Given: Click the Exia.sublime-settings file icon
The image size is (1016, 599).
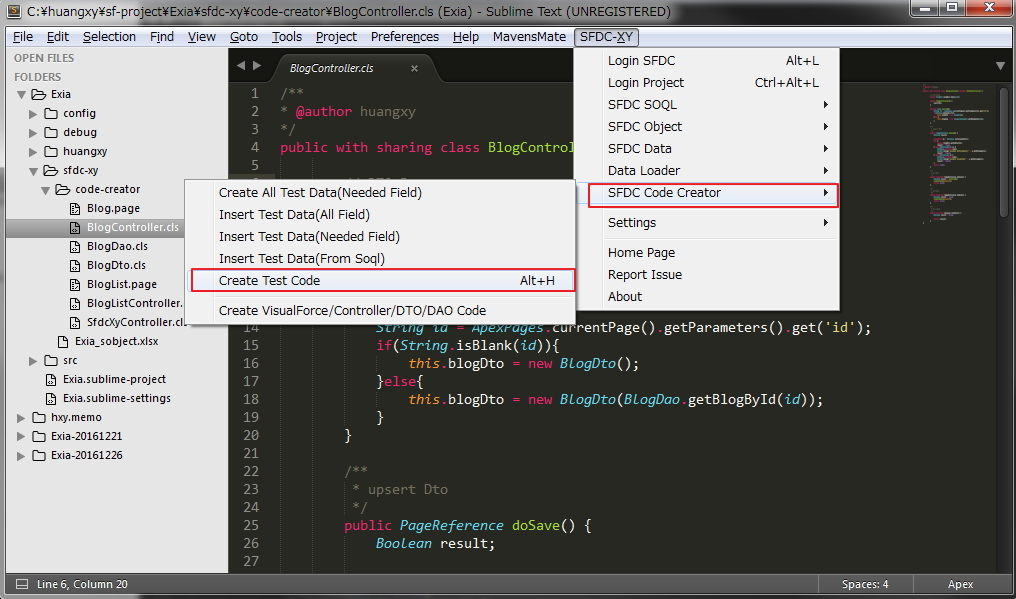Looking at the screenshot, I should pos(51,398).
